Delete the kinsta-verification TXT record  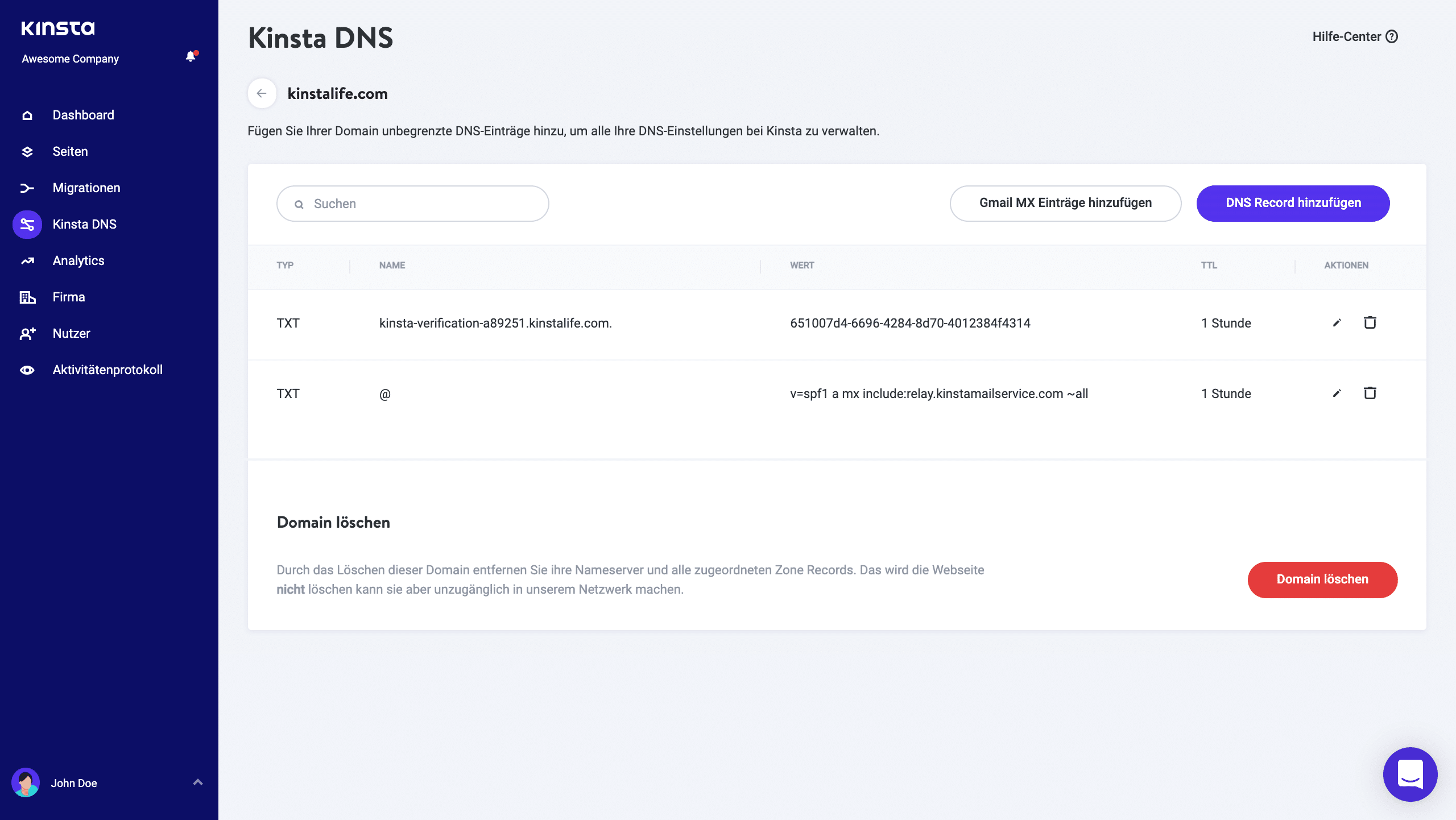[1370, 322]
